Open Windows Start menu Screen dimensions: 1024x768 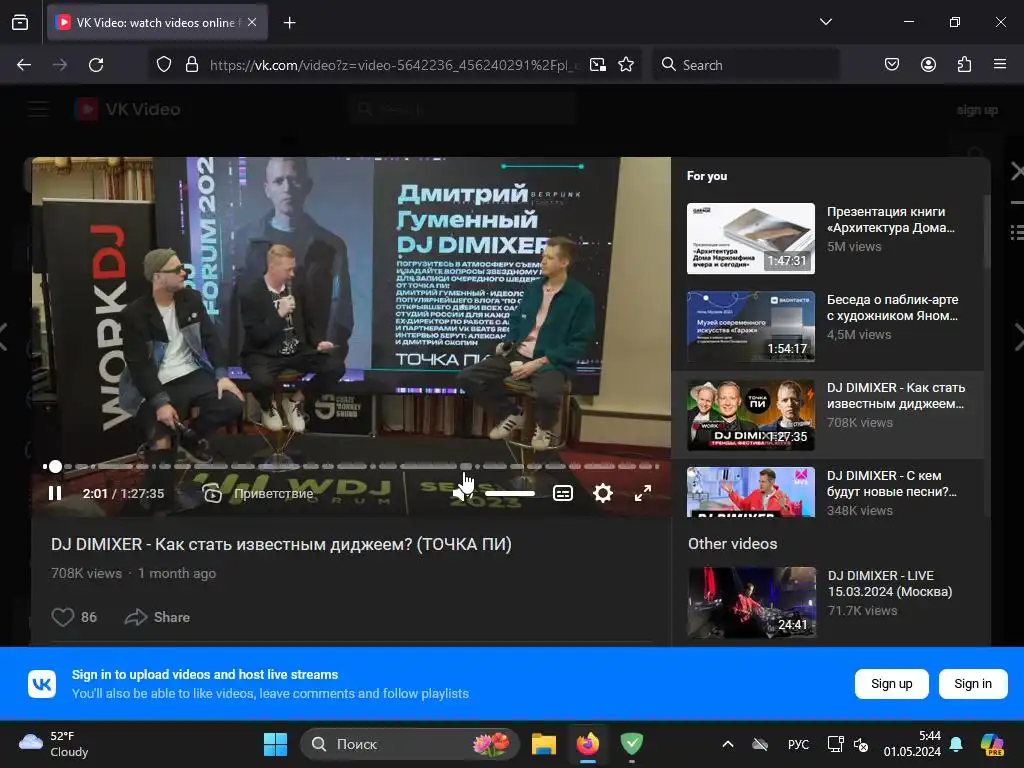pyautogui.click(x=275, y=744)
